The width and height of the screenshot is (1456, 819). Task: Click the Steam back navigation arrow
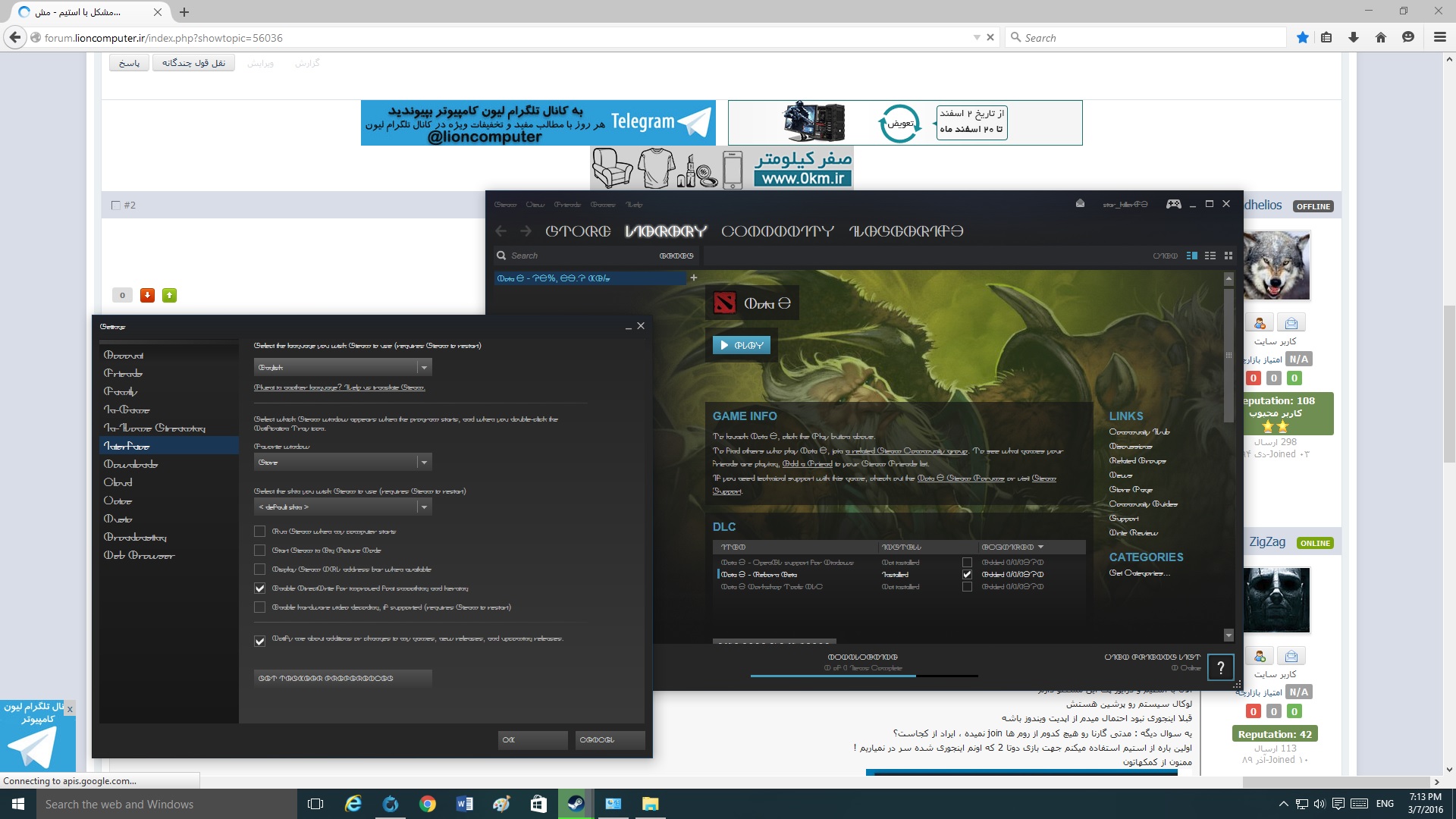tap(500, 231)
